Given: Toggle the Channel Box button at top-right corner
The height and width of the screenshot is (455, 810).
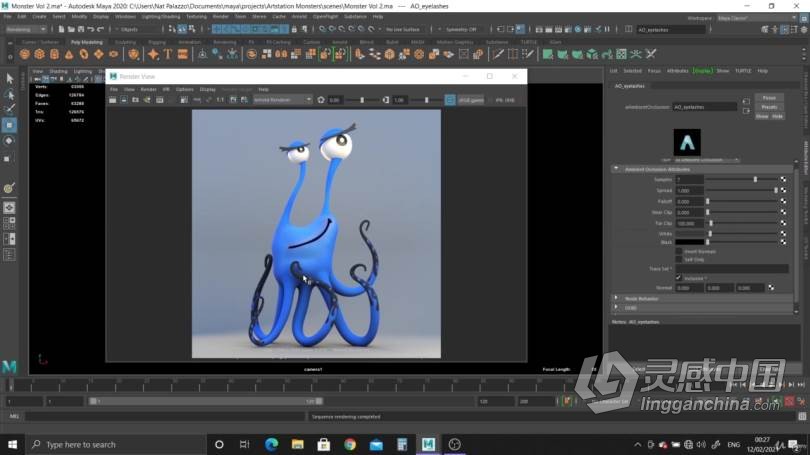Looking at the screenshot, I should point(804,29).
